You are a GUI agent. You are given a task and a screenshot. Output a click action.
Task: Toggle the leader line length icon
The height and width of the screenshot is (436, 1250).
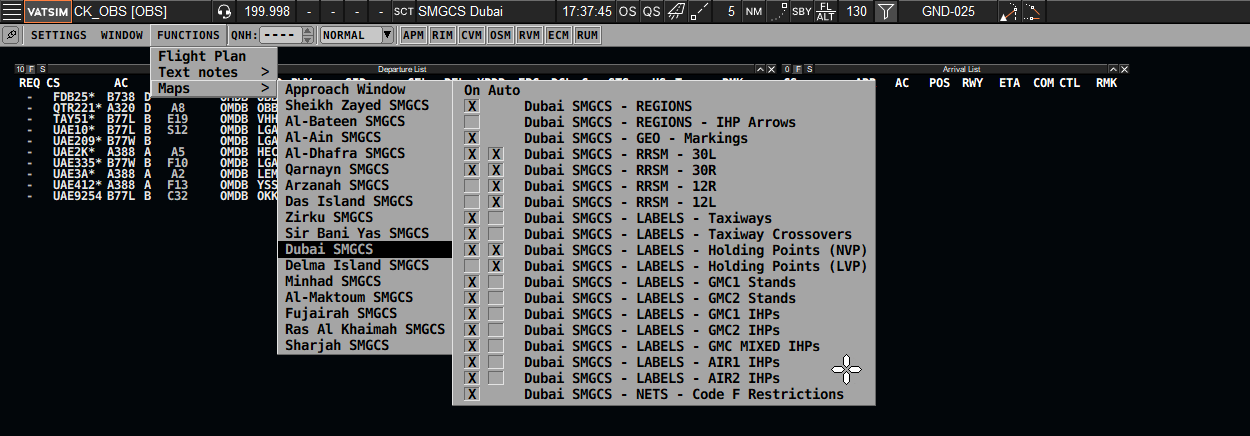701,11
